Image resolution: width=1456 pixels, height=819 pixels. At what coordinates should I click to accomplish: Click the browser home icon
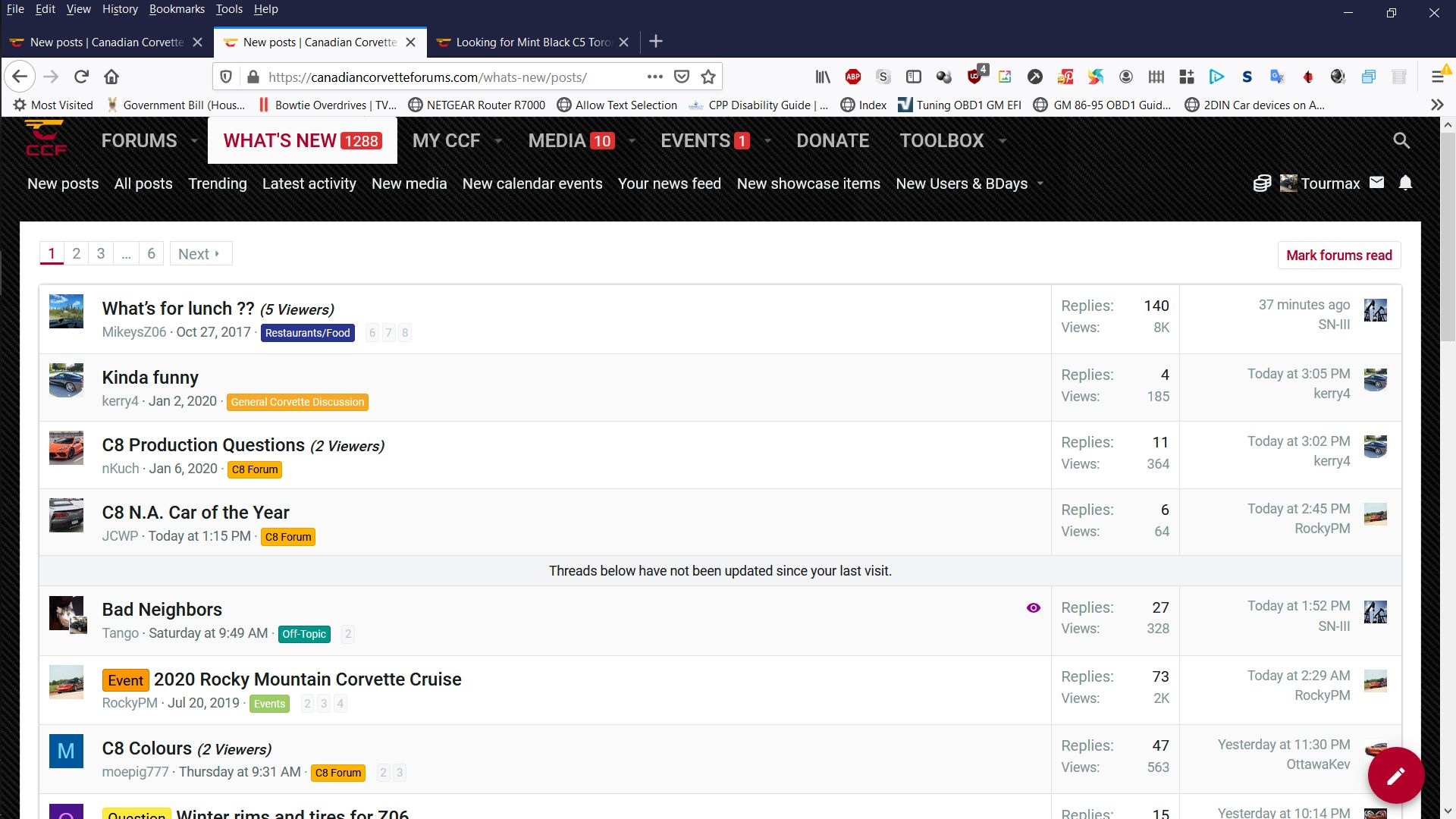tap(111, 77)
